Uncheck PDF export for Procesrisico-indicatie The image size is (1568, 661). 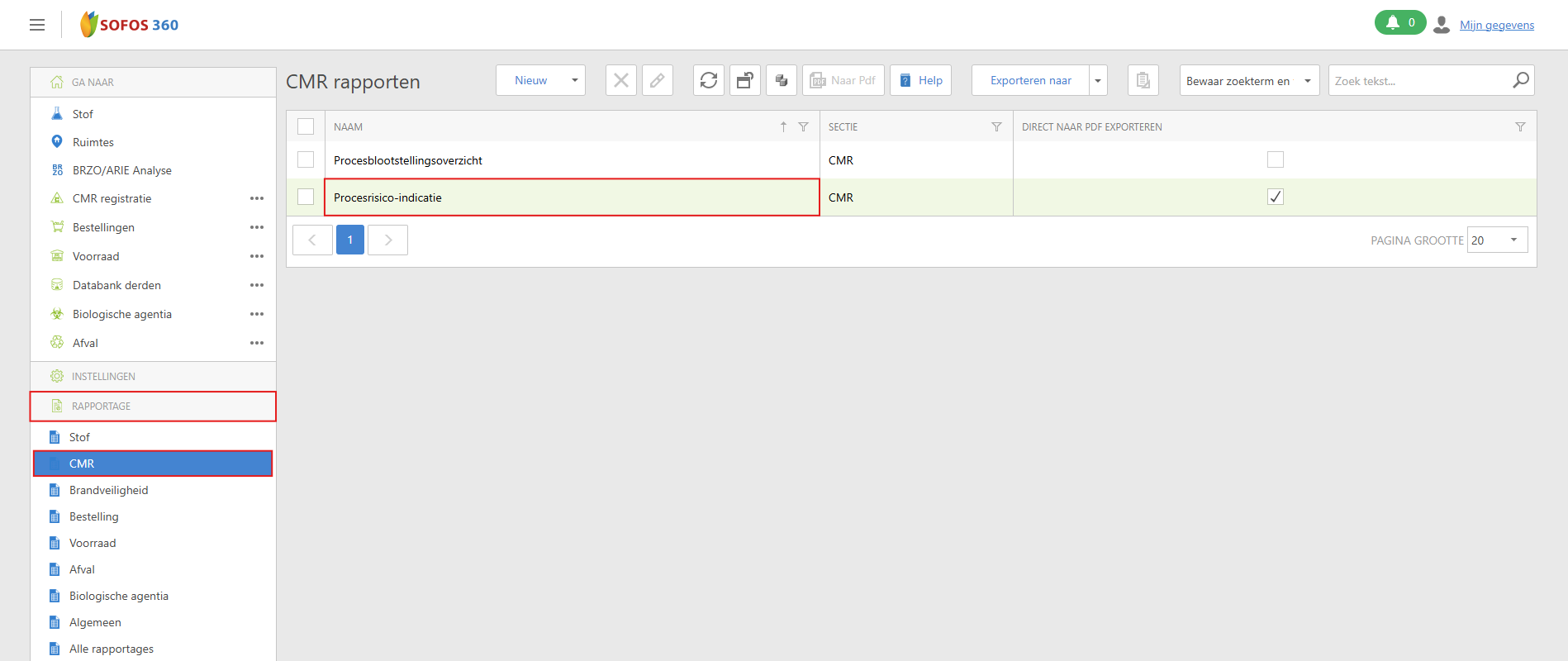[x=1275, y=197]
